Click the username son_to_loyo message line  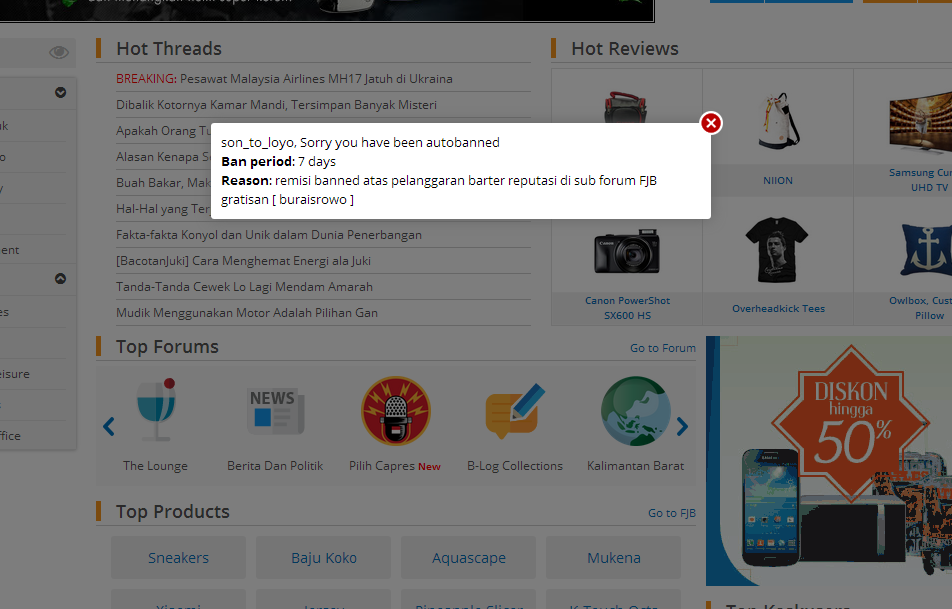(360, 143)
